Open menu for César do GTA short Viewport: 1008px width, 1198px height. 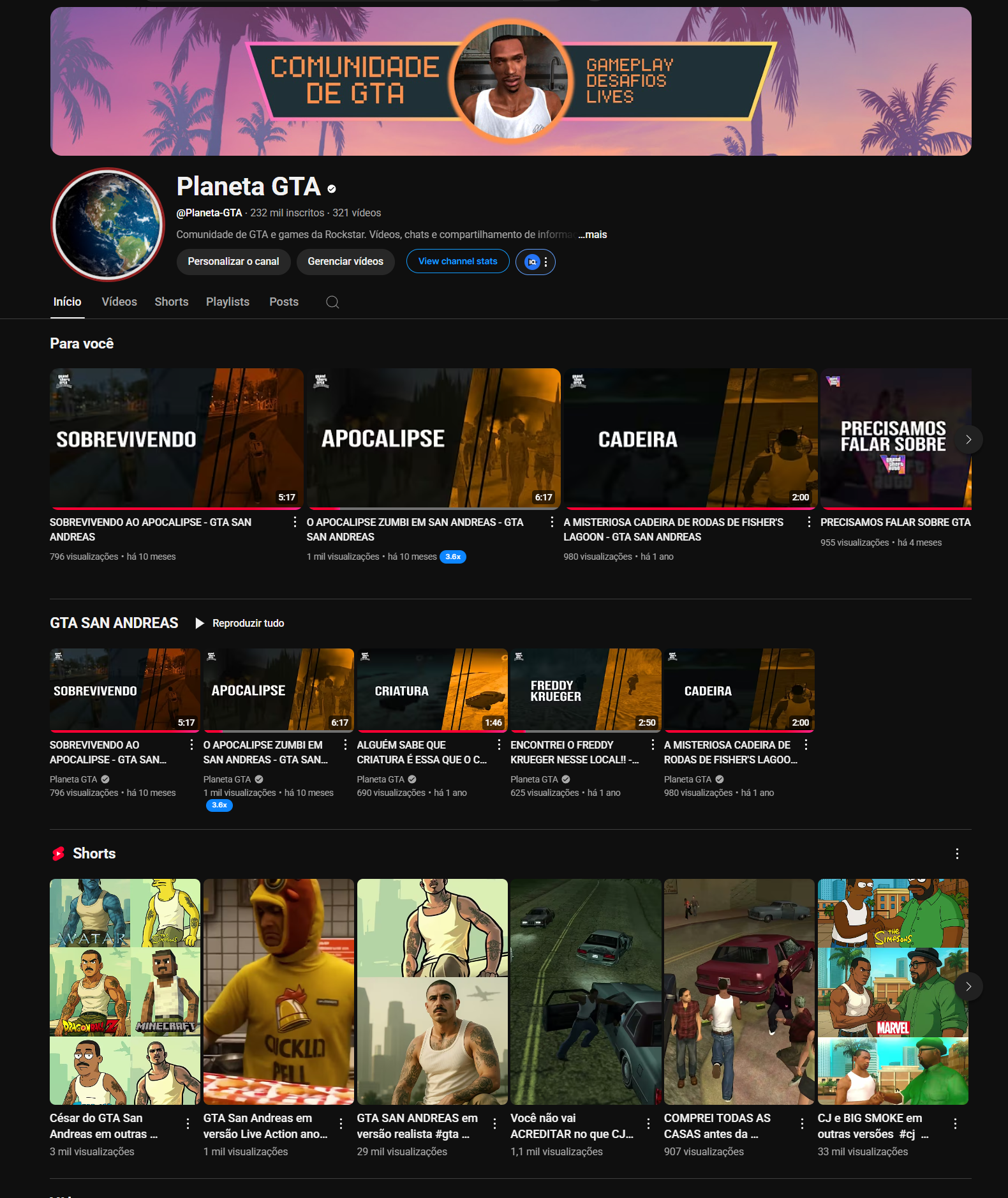188,1123
